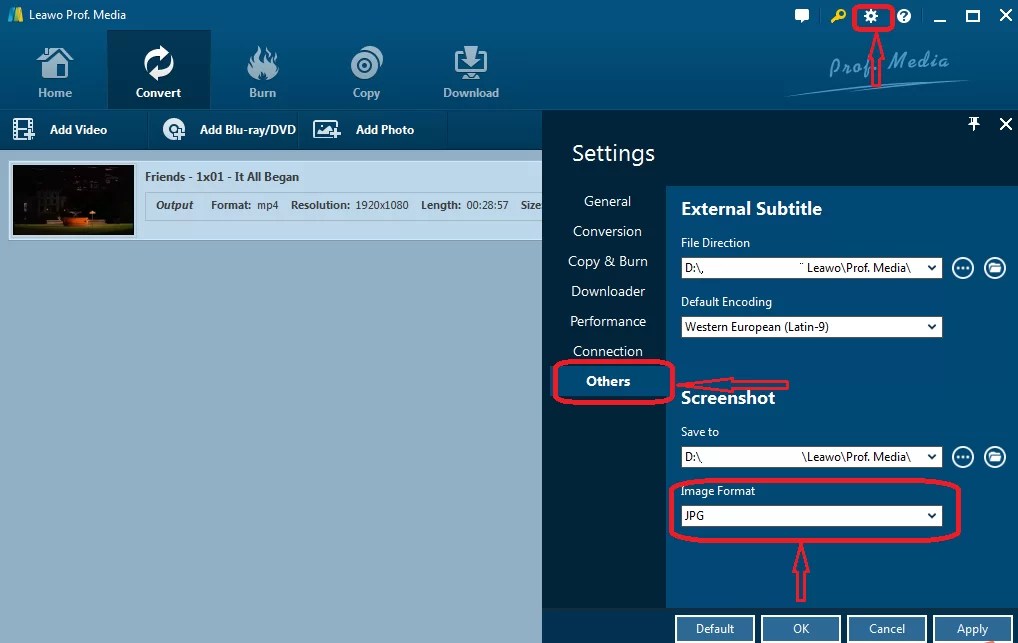Select the Performance settings tab
The height and width of the screenshot is (643, 1018).
point(607,321)
